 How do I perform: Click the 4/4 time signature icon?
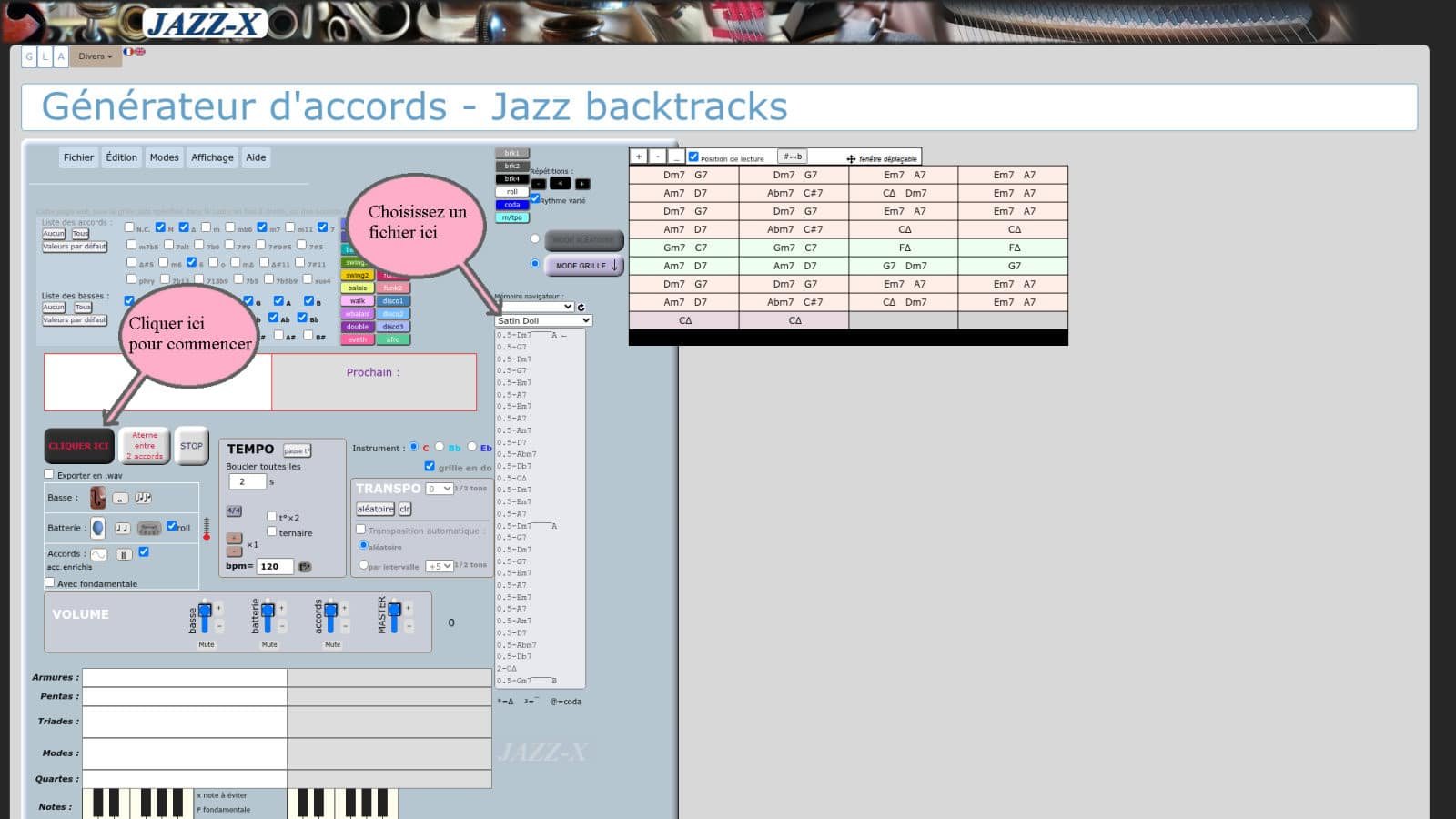coord(234,511)
